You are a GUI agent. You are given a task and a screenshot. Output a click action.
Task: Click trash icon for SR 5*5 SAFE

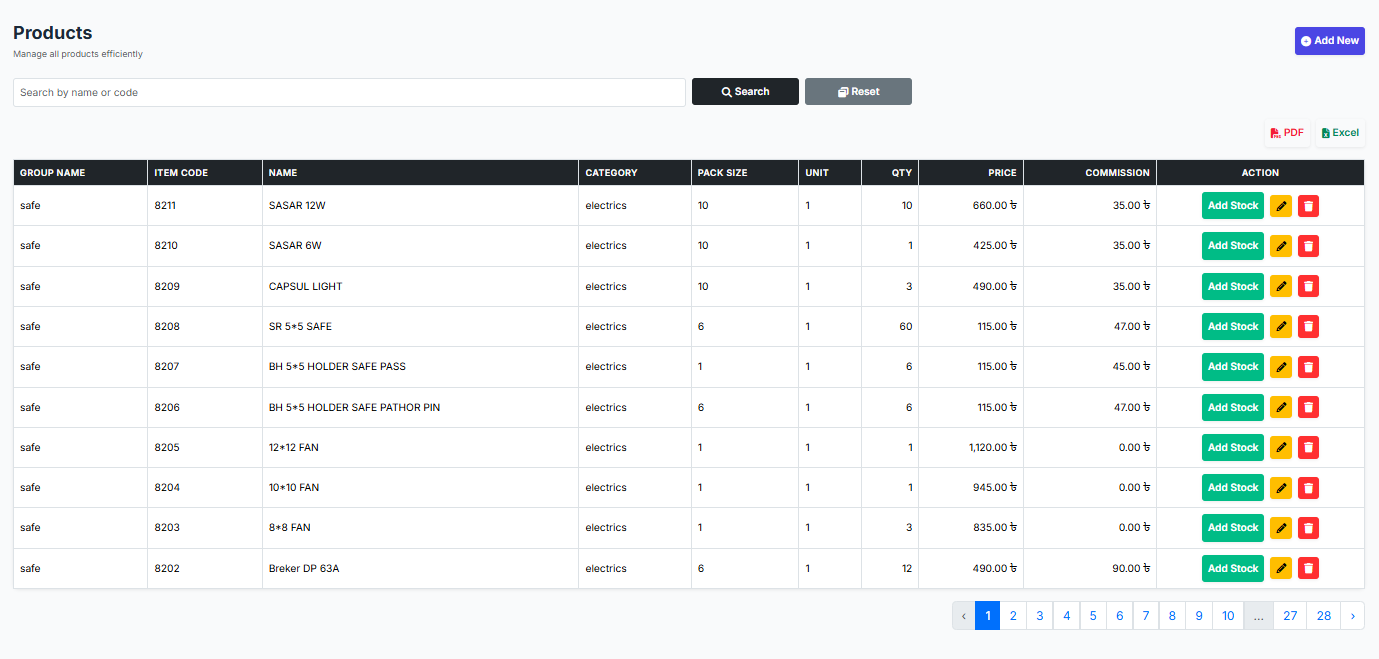coord(1308,327)
